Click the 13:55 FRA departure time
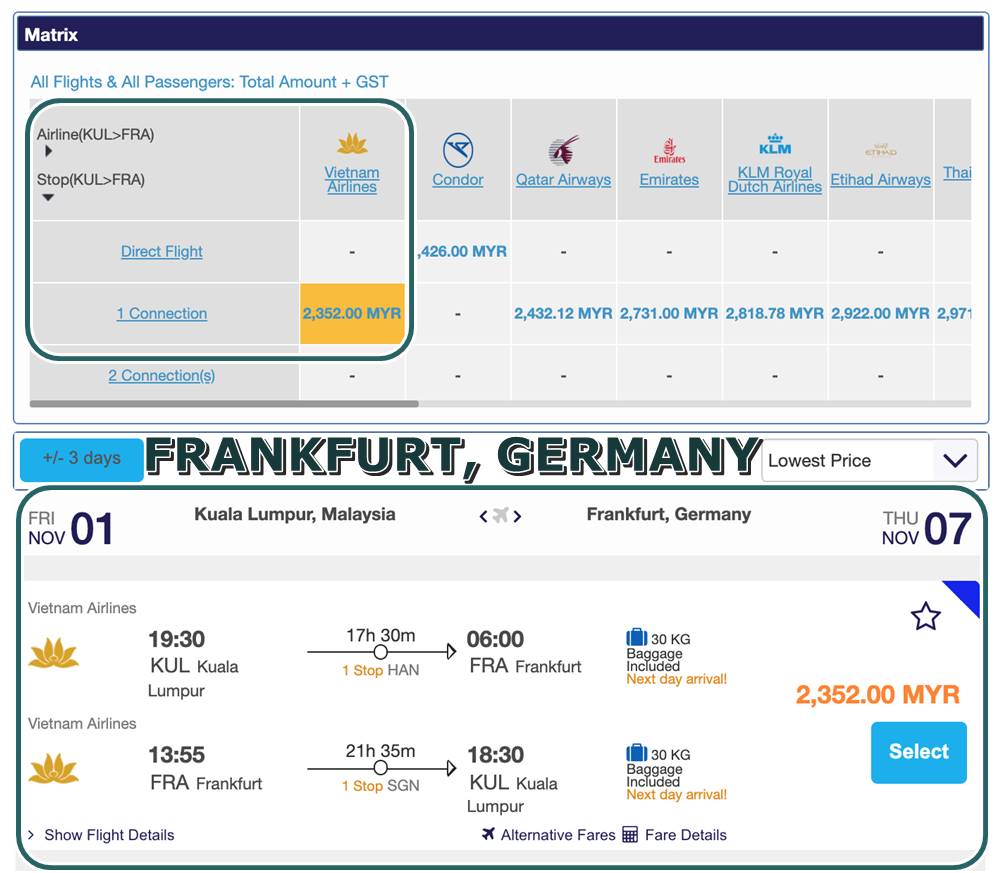The height and width of the screenshot is (873, 1000). [177, 755]
